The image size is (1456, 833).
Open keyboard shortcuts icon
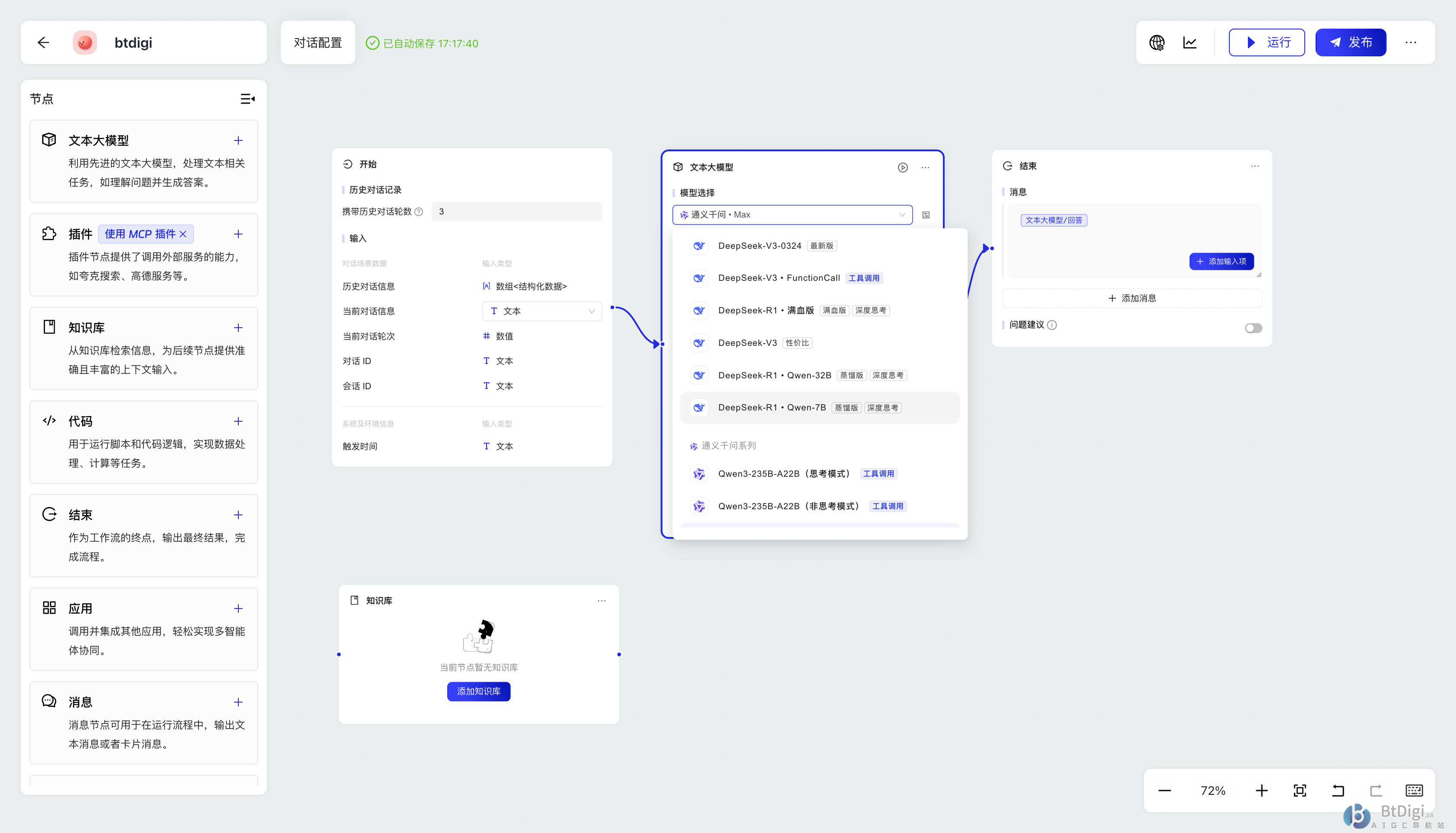(x=1414, y=791)
